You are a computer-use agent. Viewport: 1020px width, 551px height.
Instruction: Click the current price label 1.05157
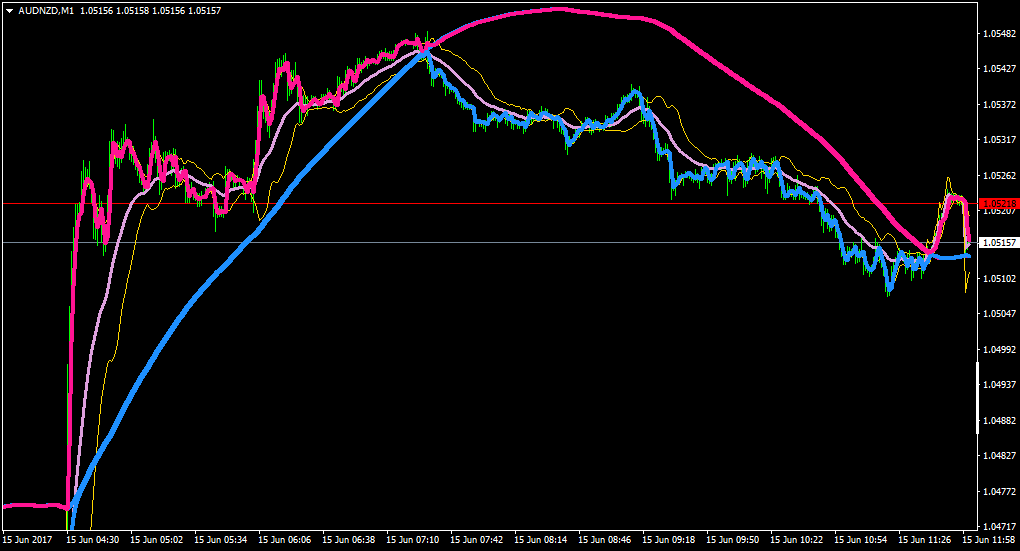click(999, 243)
